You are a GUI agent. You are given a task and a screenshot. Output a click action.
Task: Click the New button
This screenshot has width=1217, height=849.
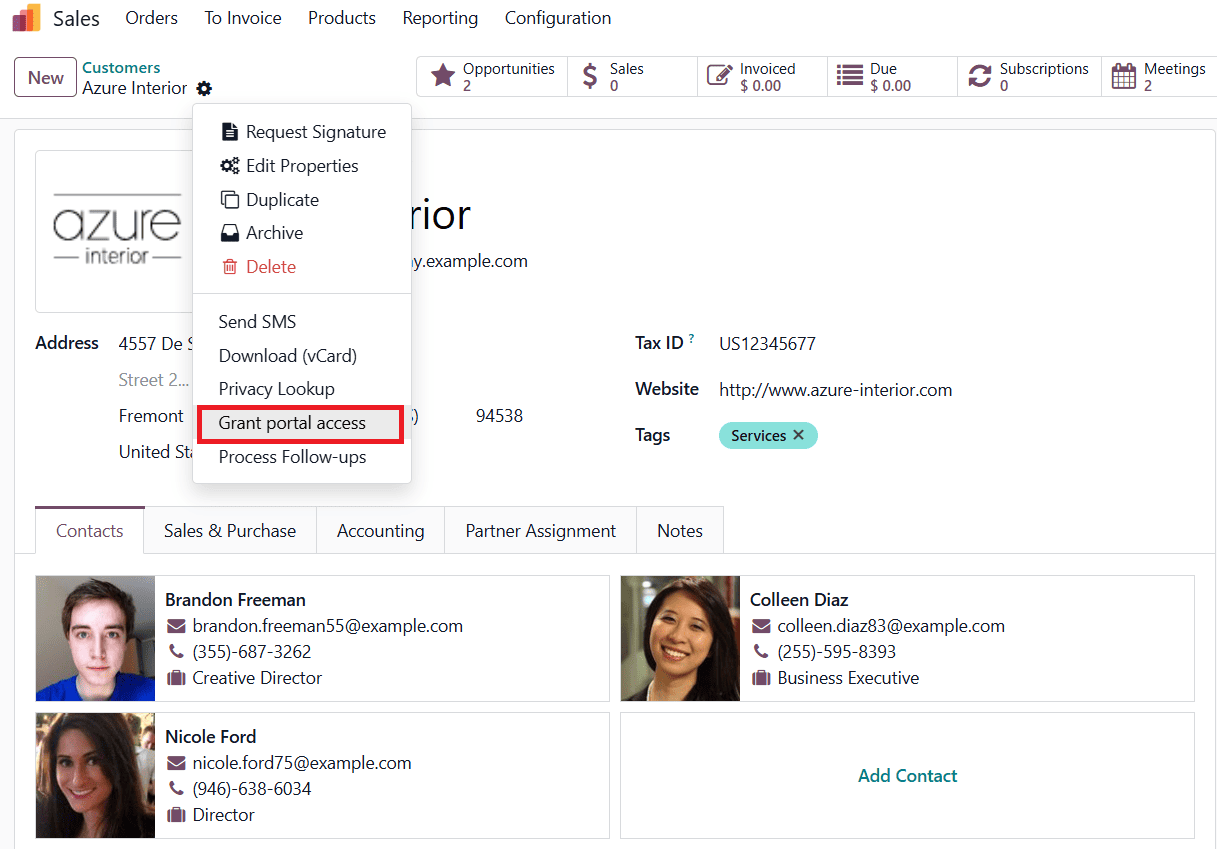(x=46, y=78)
